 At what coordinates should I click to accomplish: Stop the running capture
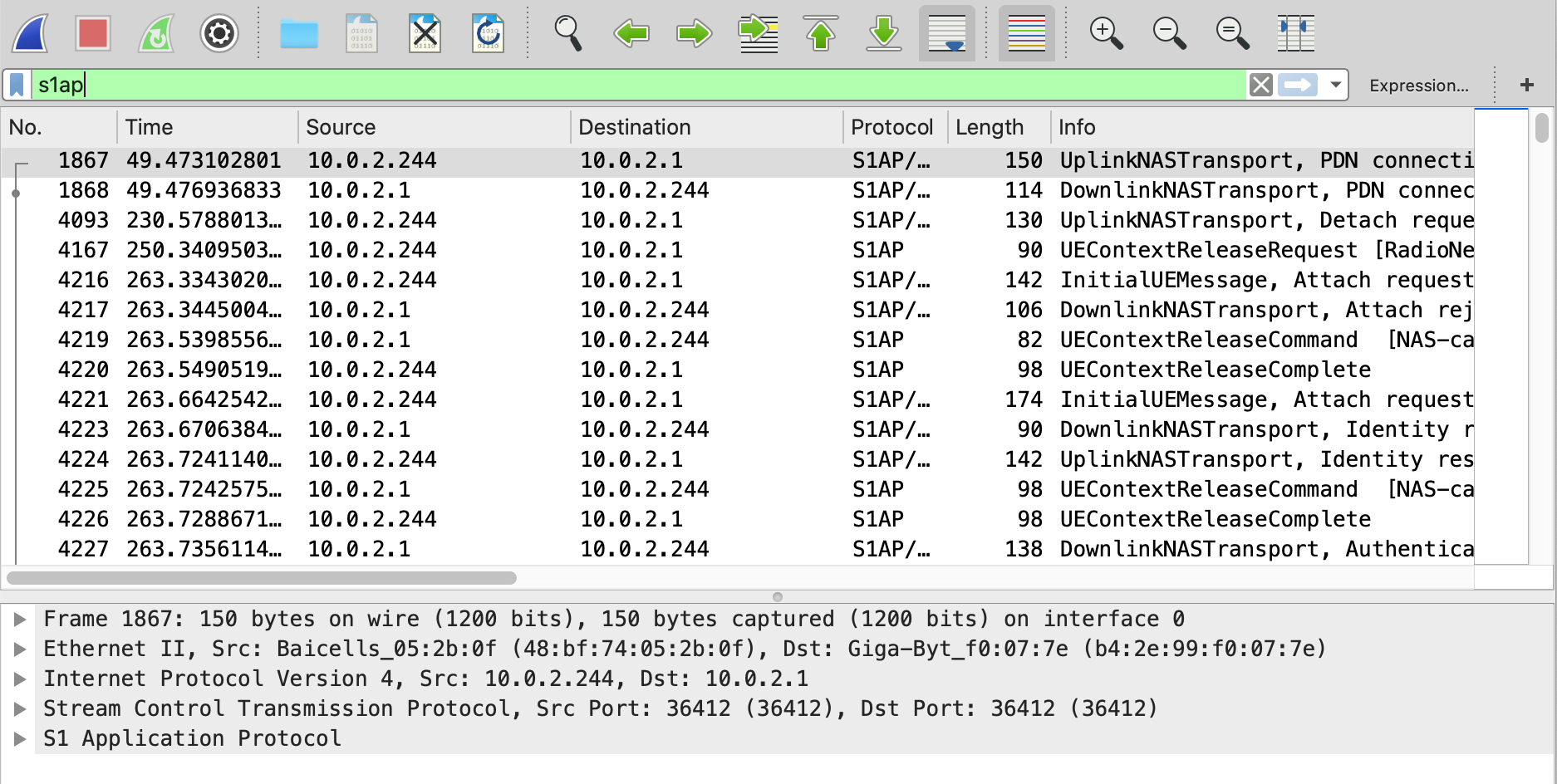[x=91, y=33]
